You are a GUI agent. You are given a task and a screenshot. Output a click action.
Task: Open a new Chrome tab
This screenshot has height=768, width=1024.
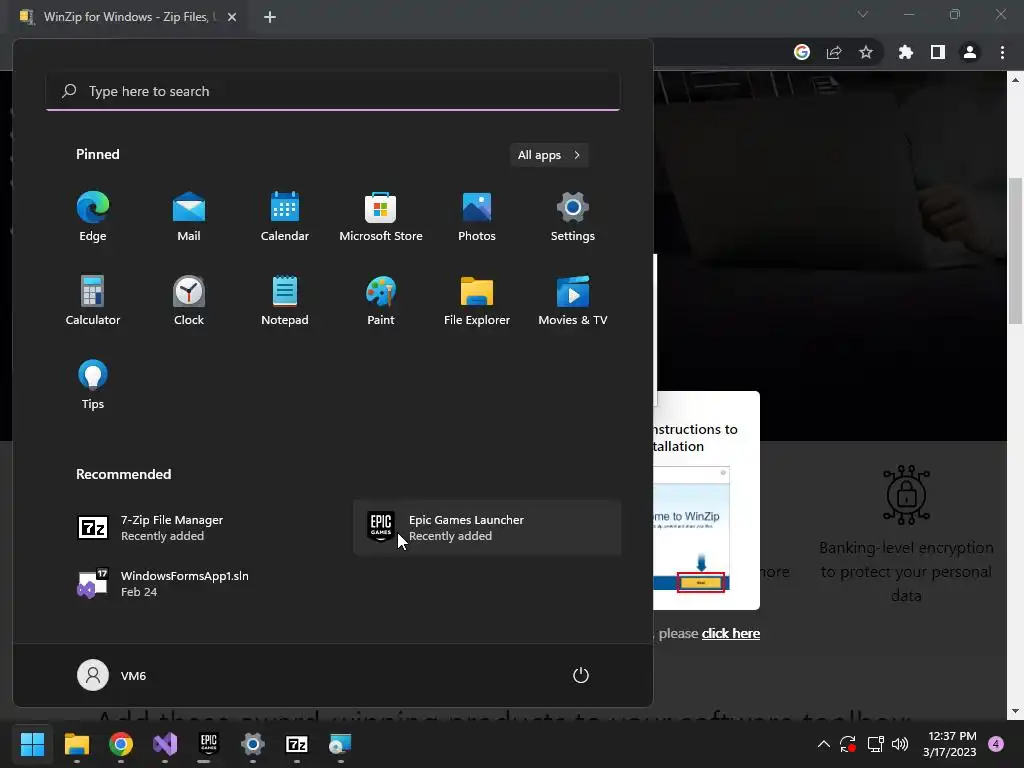[270, 17]
